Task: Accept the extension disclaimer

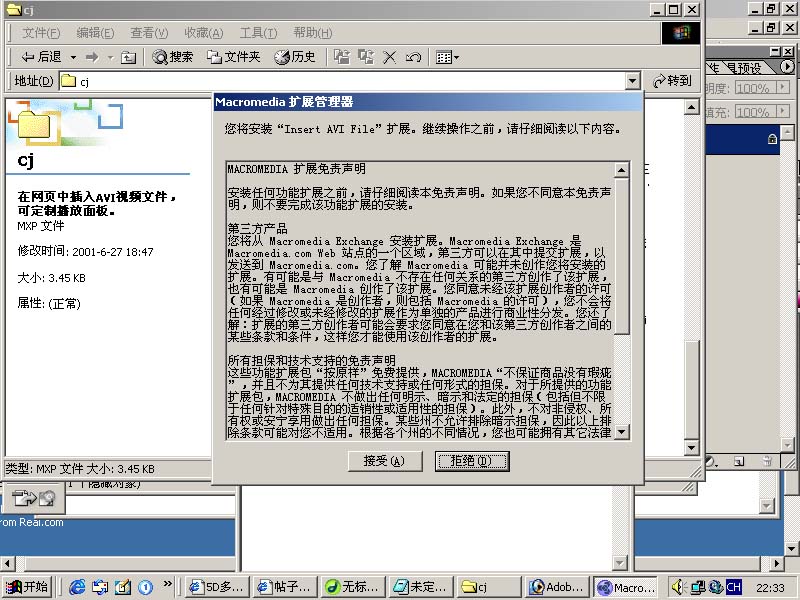Action: pos(385,461)
